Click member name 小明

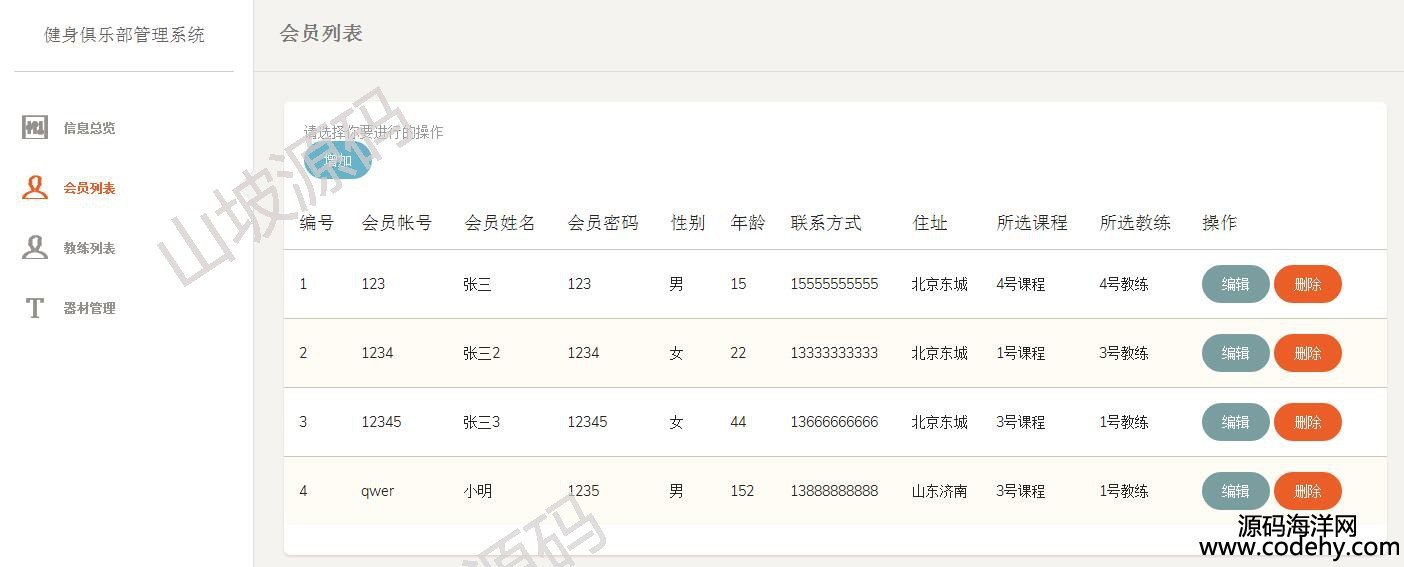(478, 491)
